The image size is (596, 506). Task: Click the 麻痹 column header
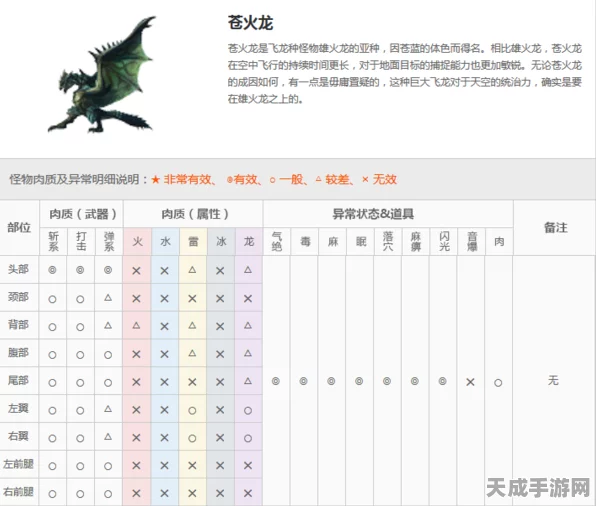(416, 242)
